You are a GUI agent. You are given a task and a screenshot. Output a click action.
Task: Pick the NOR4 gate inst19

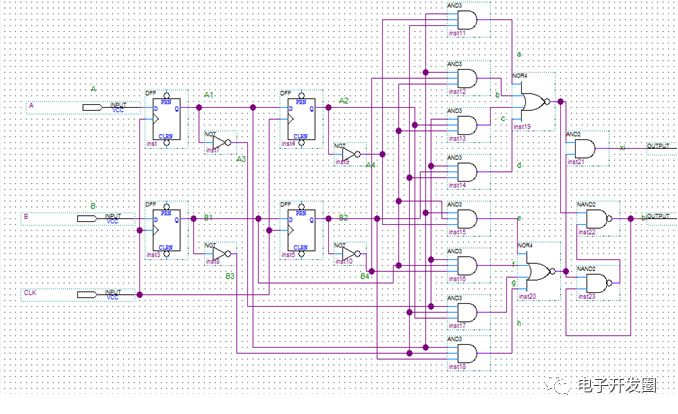534,102
